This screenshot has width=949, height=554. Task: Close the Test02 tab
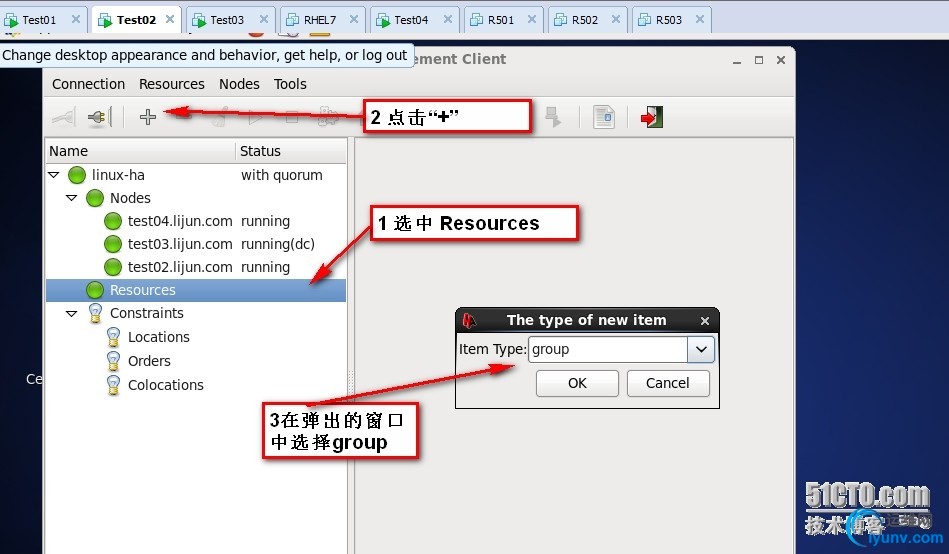point(170,19)
